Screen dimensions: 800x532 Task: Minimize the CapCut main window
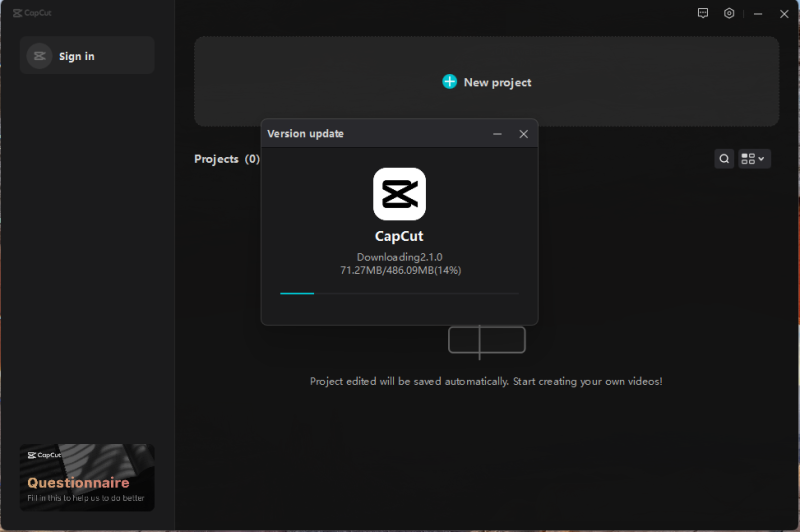click(758, 14)
